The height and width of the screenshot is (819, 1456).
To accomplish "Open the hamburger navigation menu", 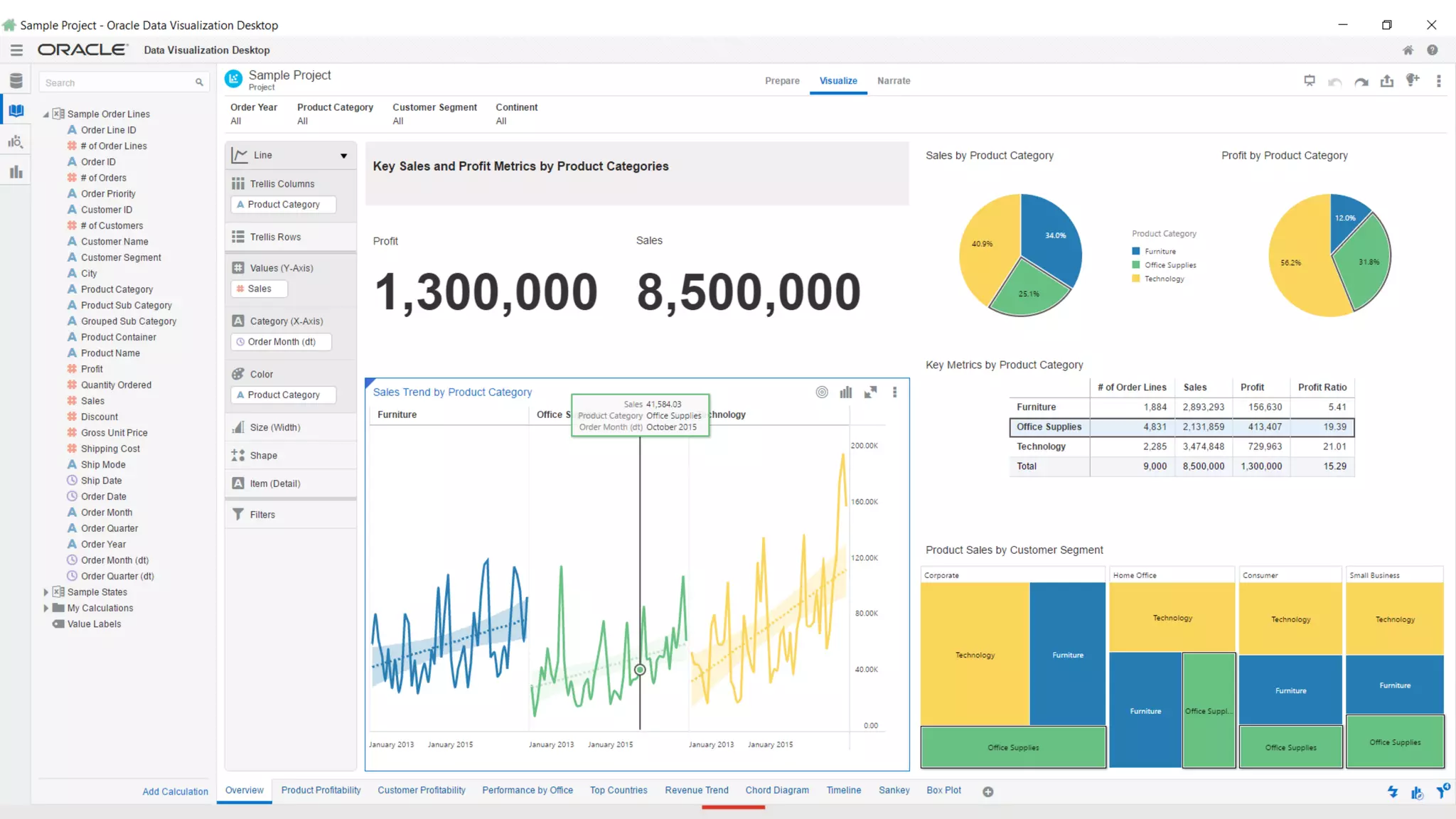I will click(x=16, y=50).
